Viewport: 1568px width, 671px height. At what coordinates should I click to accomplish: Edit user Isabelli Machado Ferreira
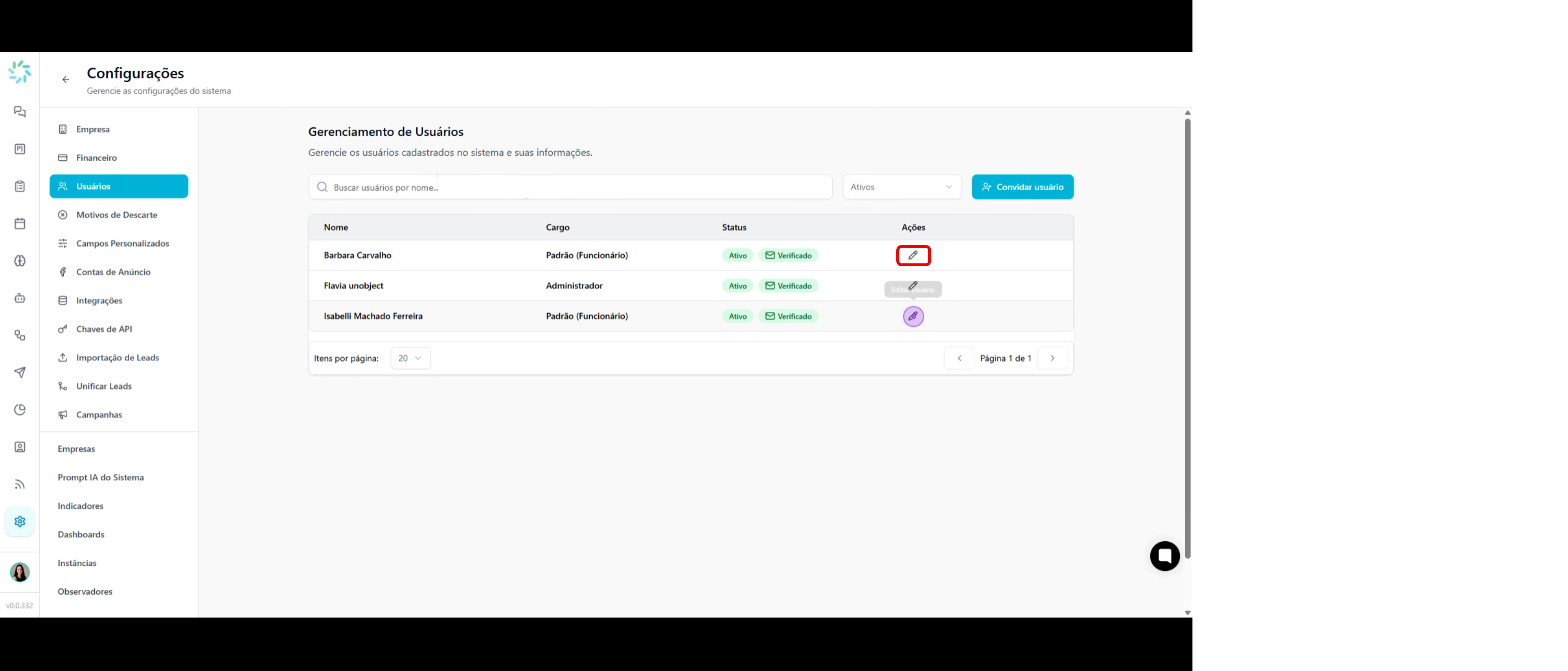pyautogui.click(x=913, y=316)
